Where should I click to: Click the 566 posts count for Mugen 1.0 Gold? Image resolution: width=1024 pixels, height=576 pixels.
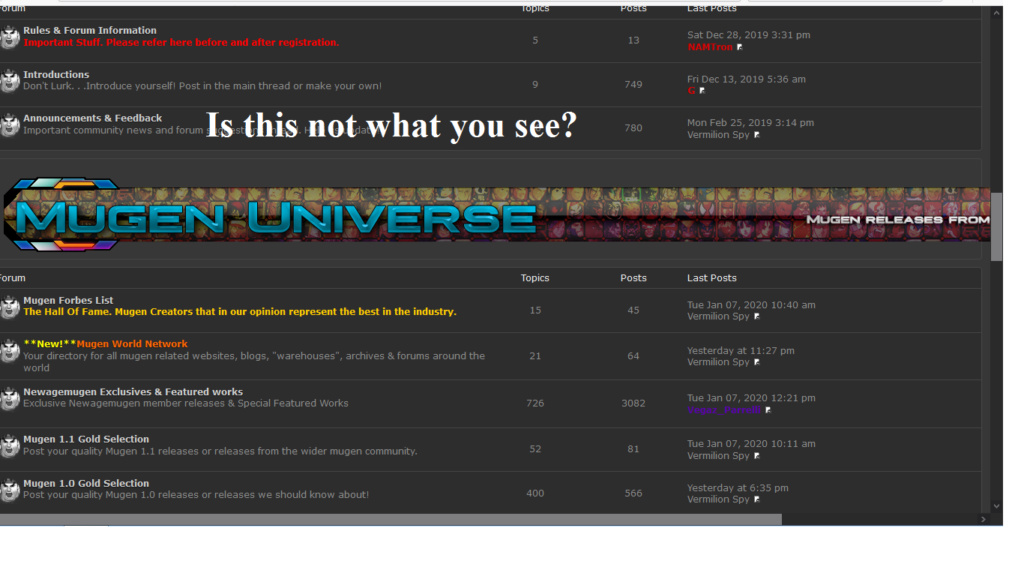pos(633,493)
